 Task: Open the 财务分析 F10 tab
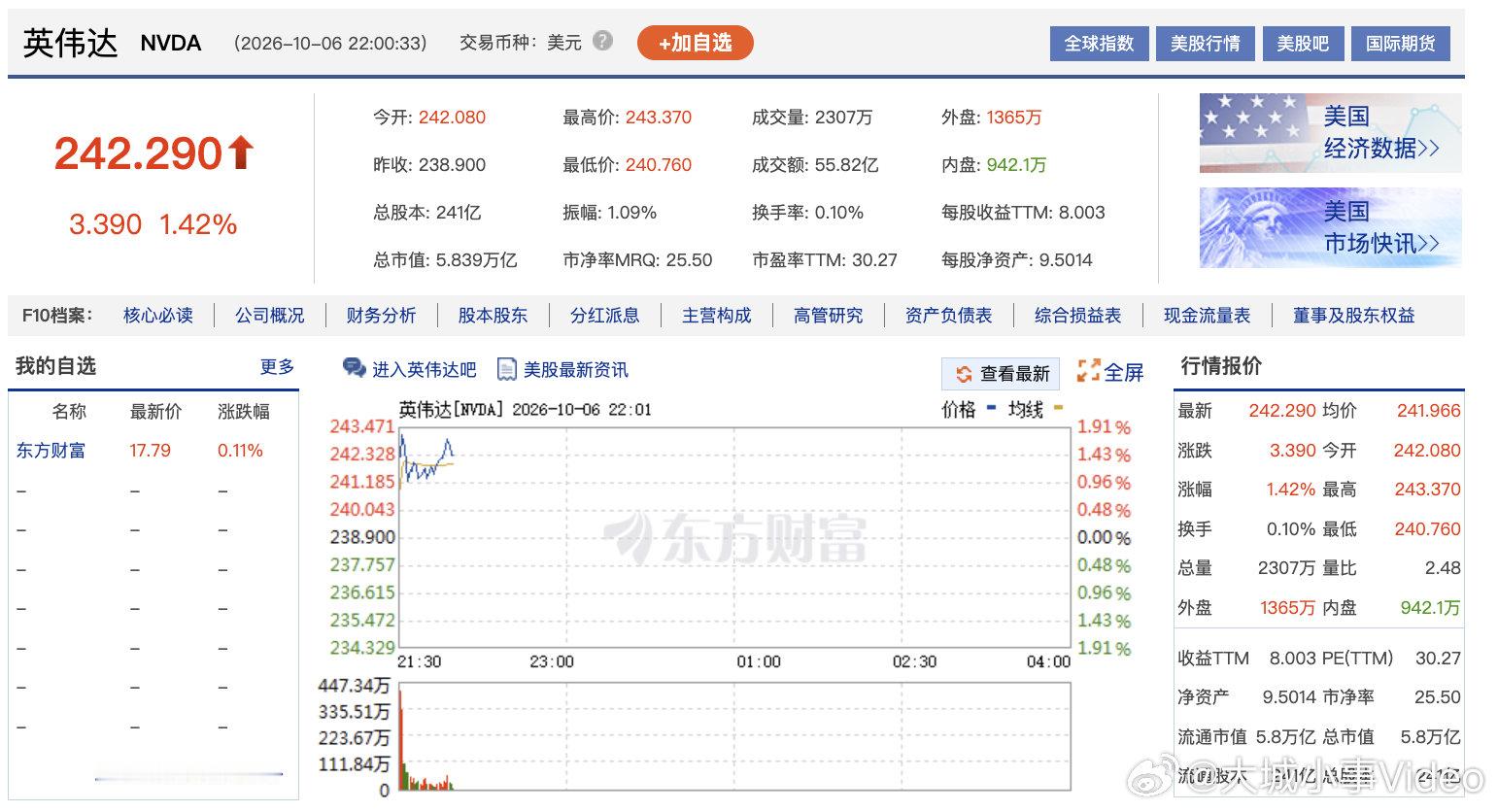pos(382,316)
